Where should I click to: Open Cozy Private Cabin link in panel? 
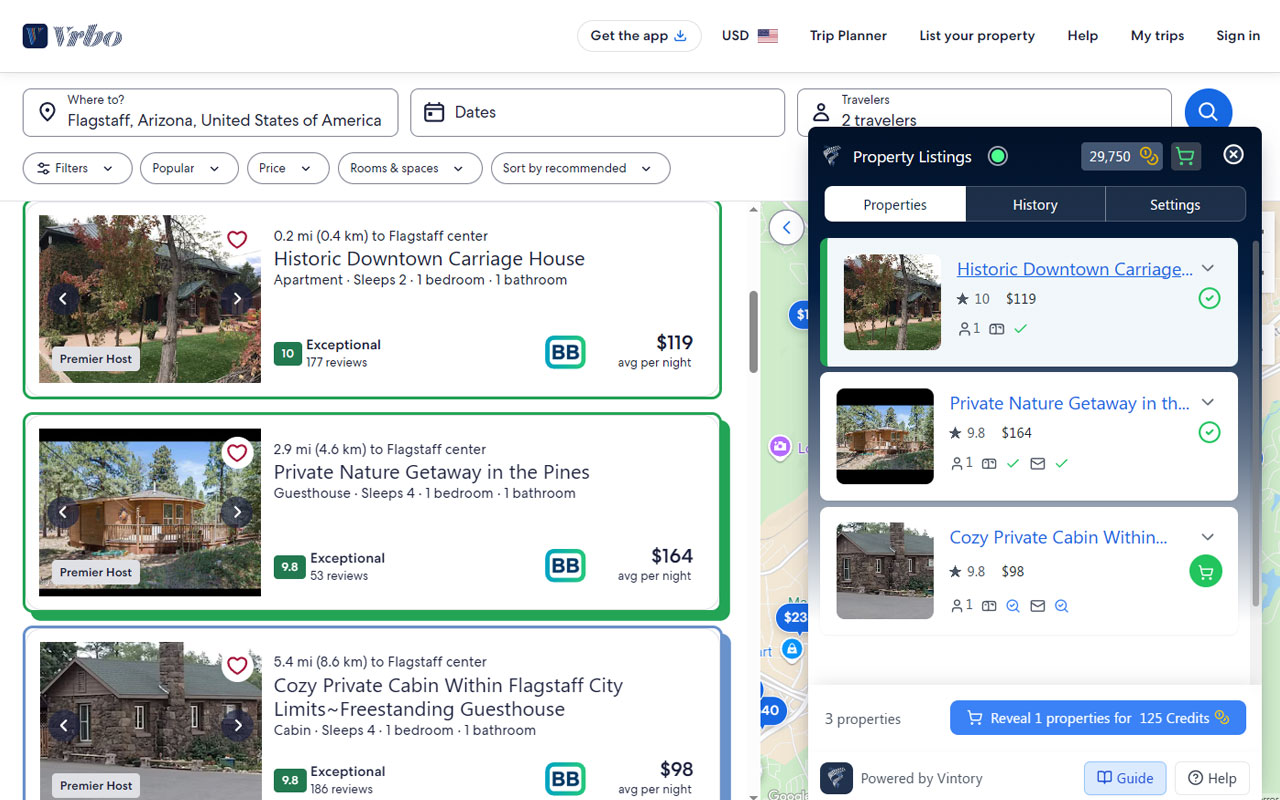[1058, 537]
